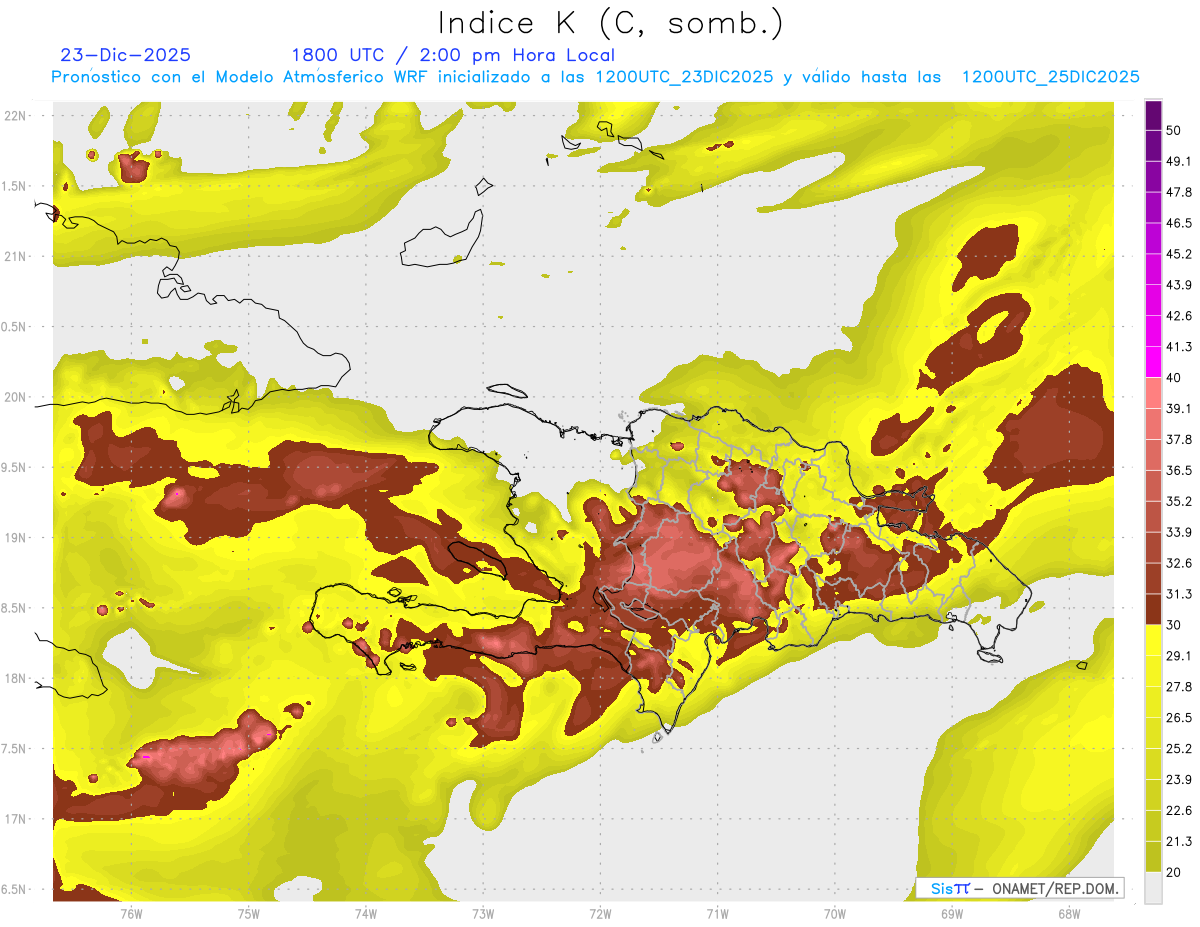Click the legend value 41.3
This screenshot has width=1200, height=927.
(1179, 347)
